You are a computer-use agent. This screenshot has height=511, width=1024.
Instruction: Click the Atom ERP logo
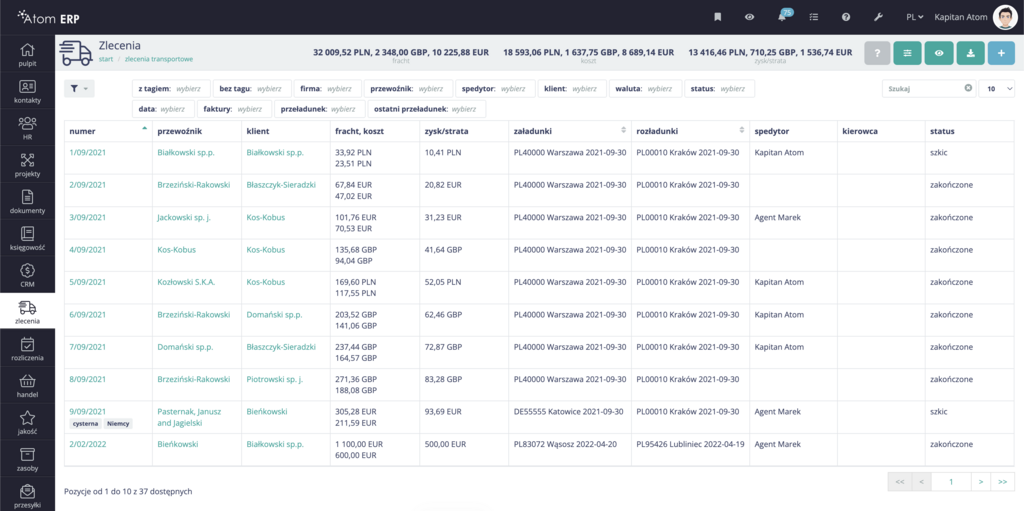(48, 18)
